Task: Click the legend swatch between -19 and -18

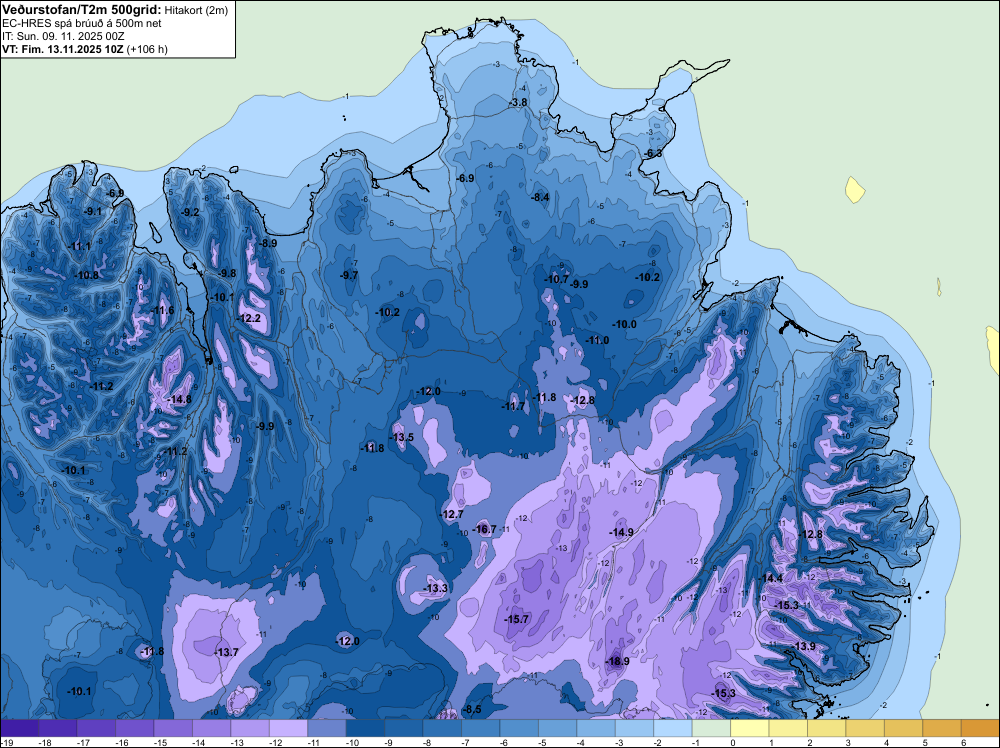Action: point(19,728)
